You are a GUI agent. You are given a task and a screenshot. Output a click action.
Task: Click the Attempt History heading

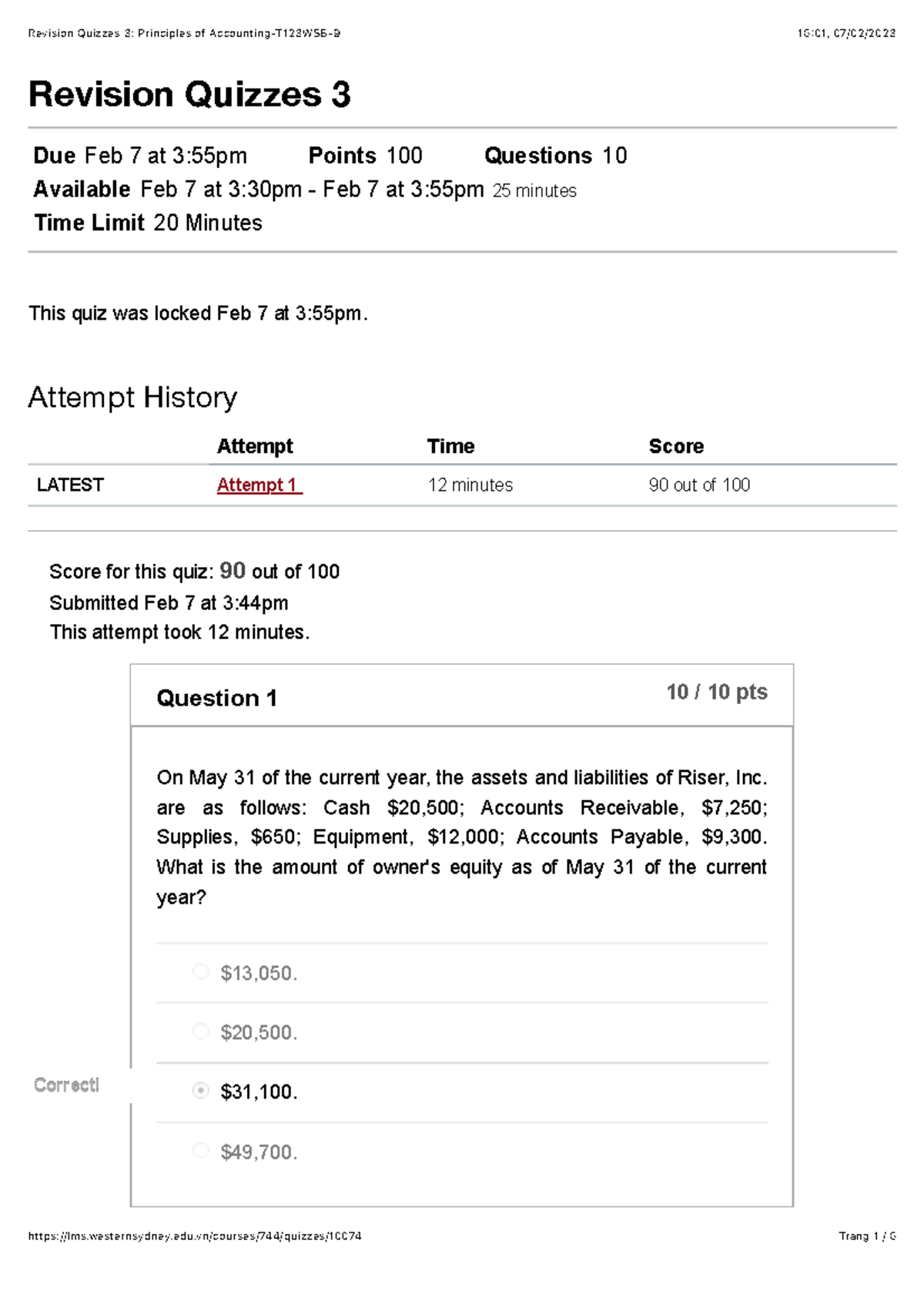tap(132, 397)
